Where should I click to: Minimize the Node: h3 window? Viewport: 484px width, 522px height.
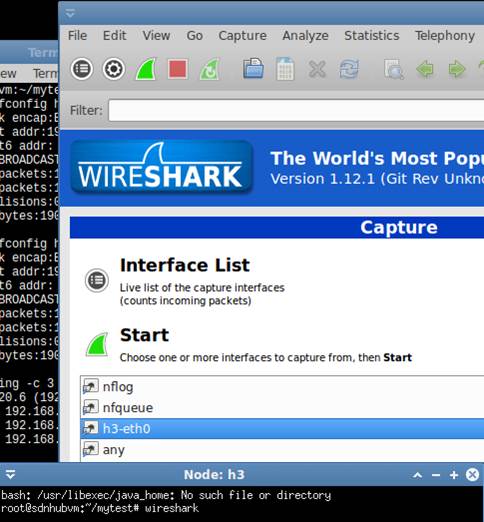[436, 475]
